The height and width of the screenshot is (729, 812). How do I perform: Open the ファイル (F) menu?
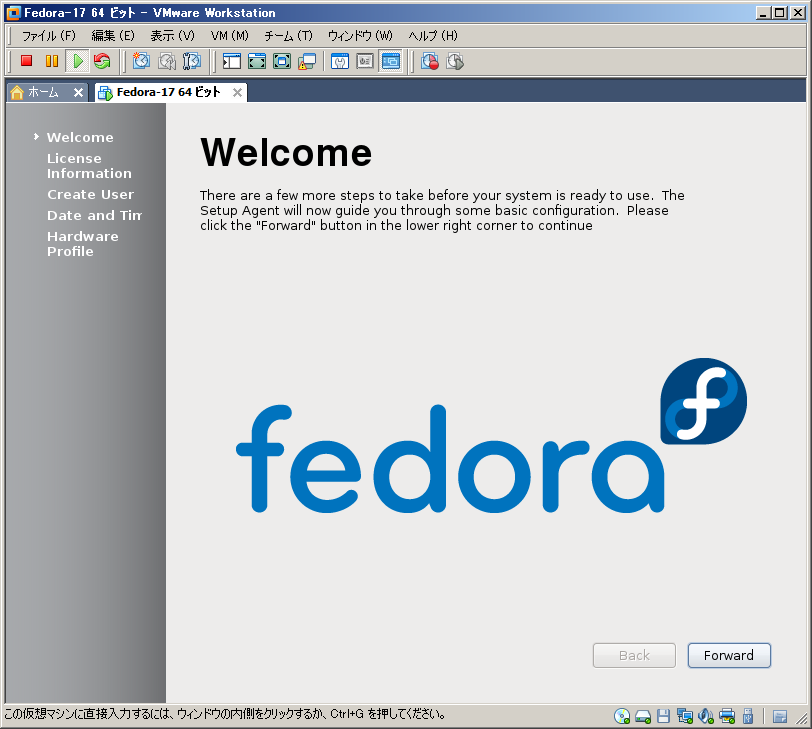point(48,36)
